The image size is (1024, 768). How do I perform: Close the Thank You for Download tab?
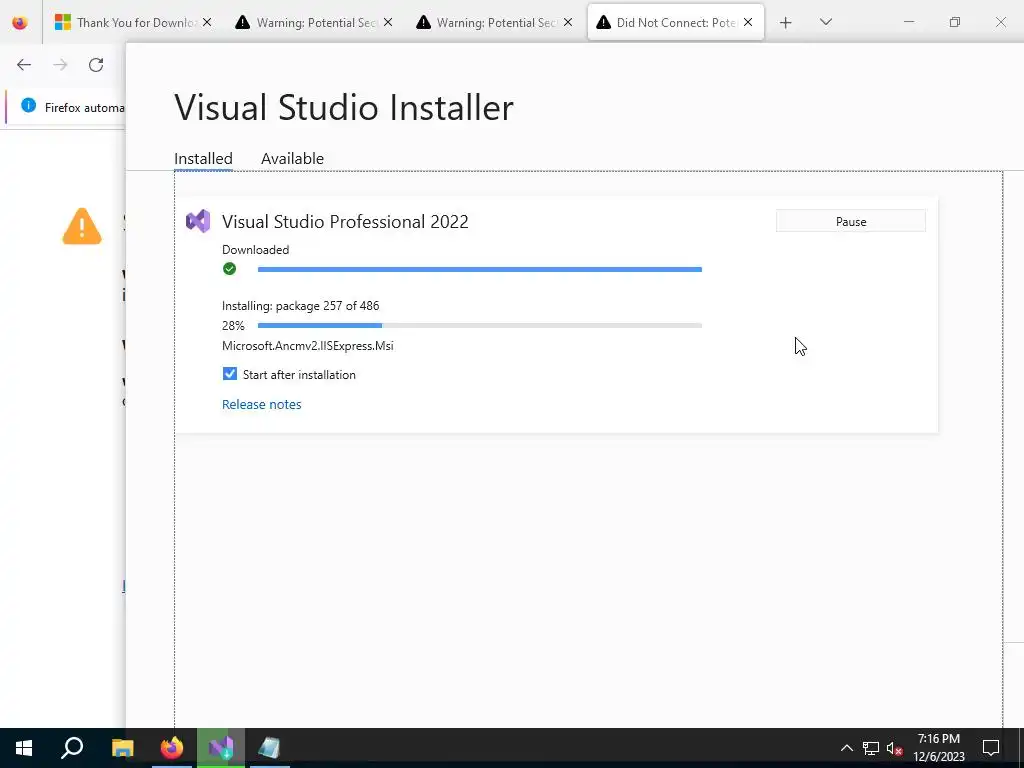click(x=207, y=22)
